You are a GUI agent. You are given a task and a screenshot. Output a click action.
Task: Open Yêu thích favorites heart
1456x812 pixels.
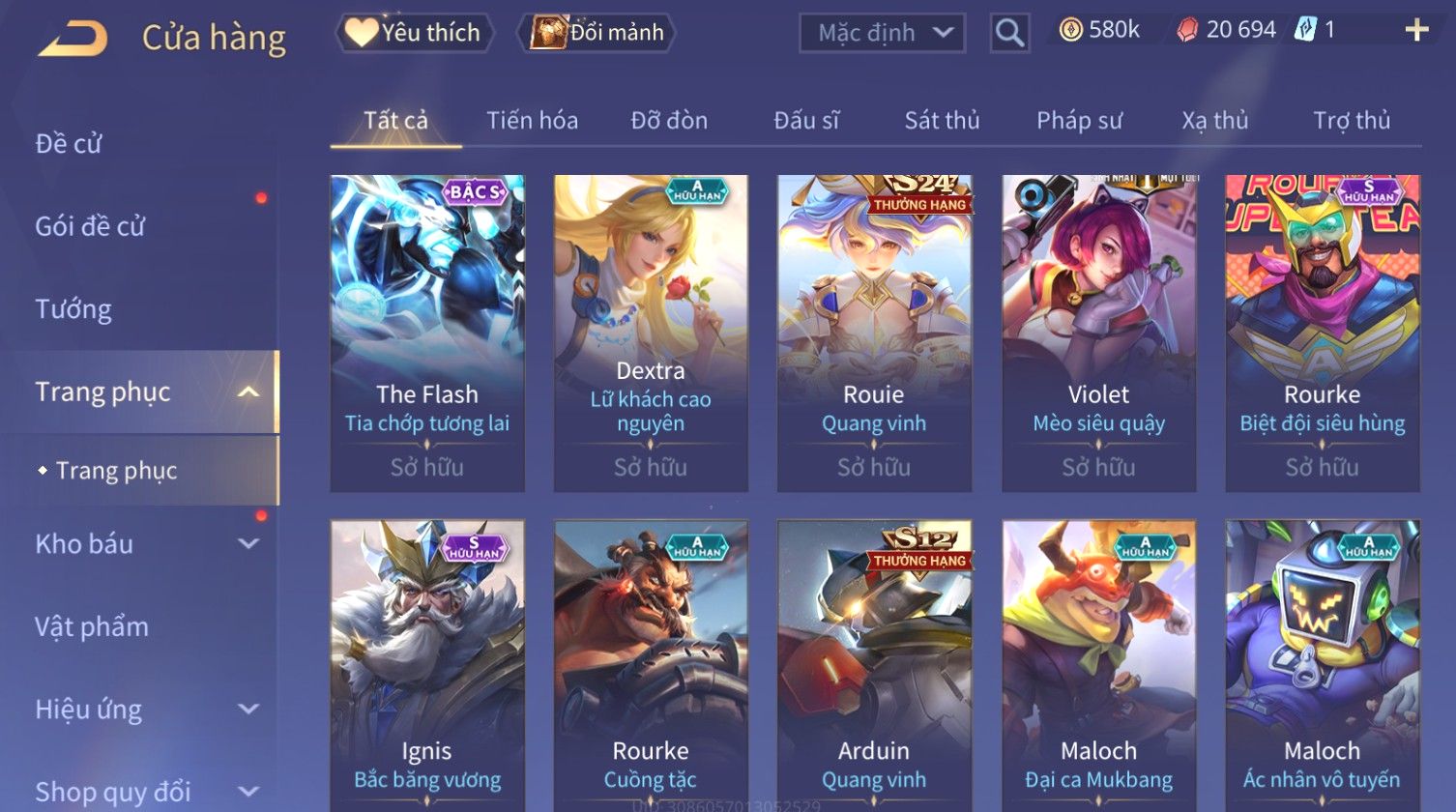414,33
